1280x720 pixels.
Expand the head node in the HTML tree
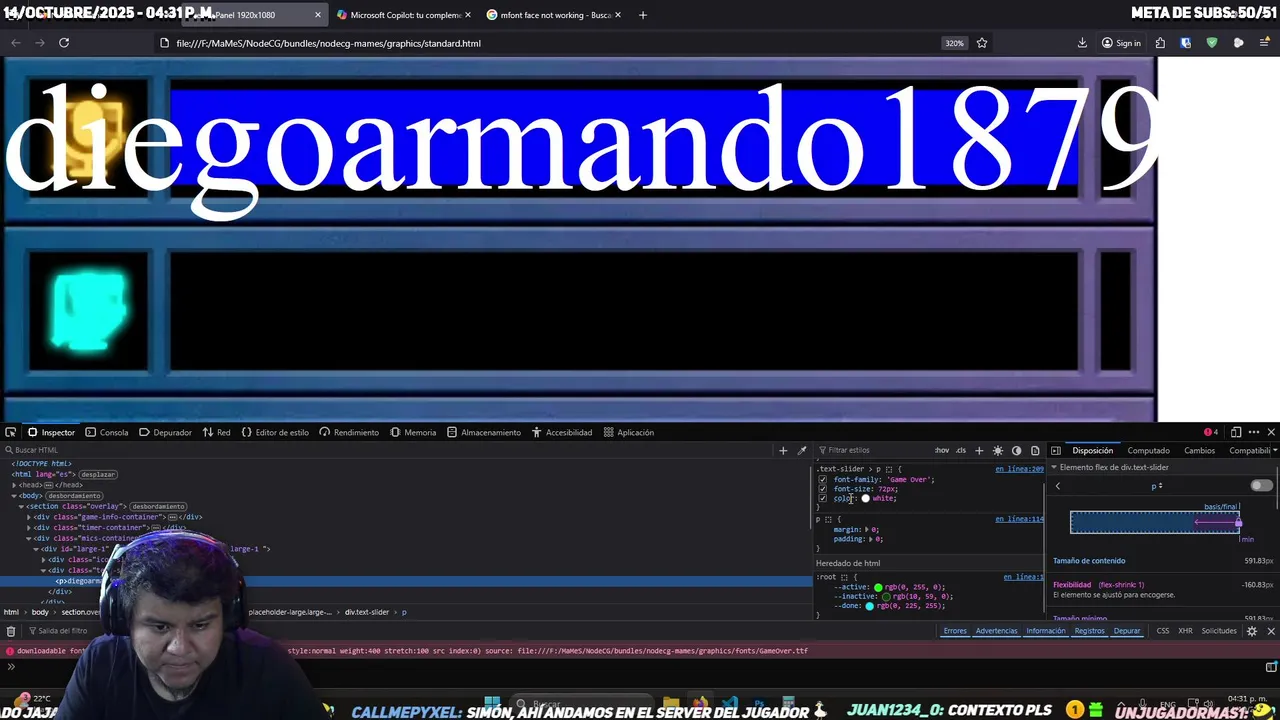tap(14, 485)
